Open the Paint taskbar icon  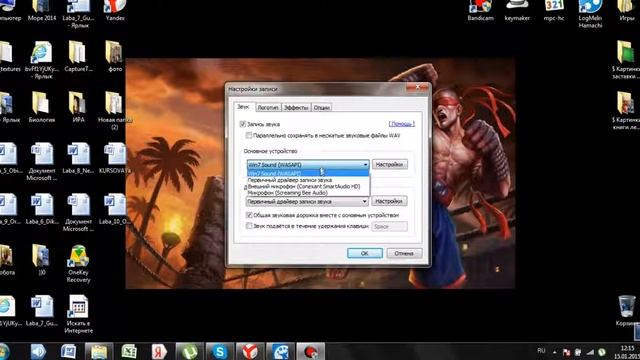click(x=280, y=351)
